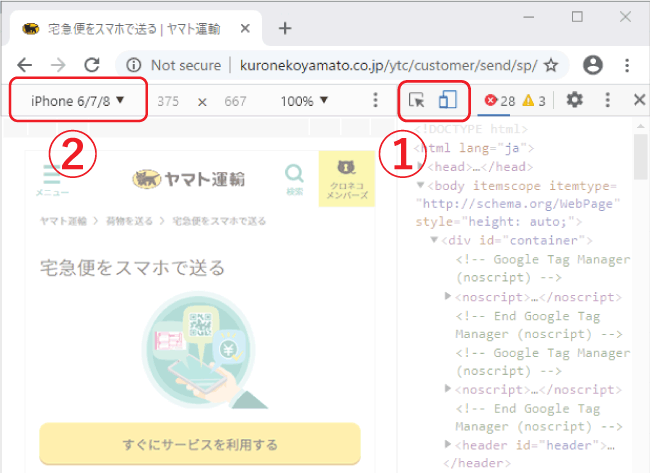The image size is (650, 473).
Task: Follow the 荷物を送る breadcrumb link
Action: click(x=129, y=221)
